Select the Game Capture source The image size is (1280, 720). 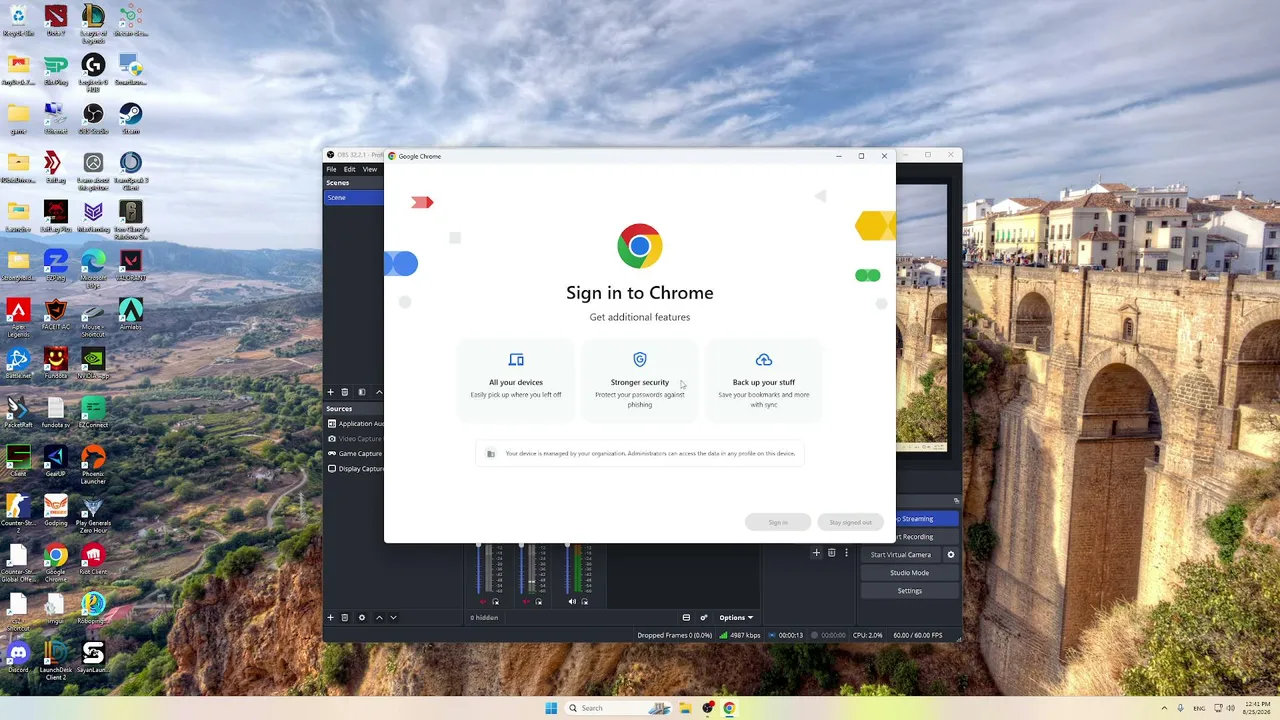(355, 454)
